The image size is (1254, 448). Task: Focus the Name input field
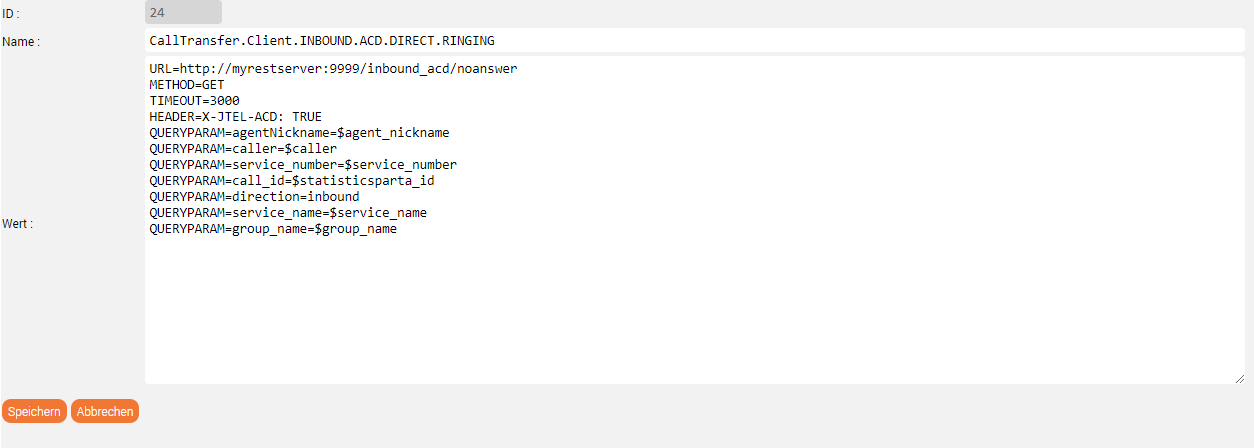[694, 40]
